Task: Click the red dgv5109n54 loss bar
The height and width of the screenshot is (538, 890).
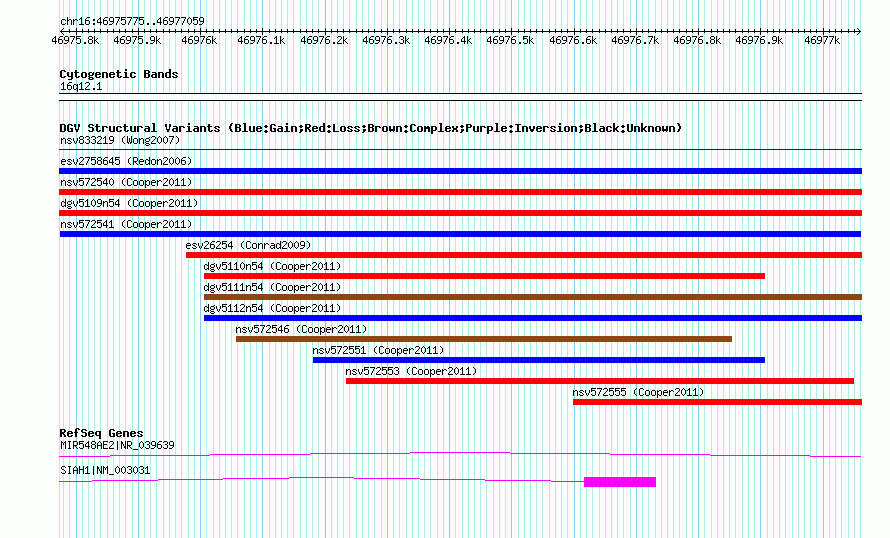Action: pos(460,213)
